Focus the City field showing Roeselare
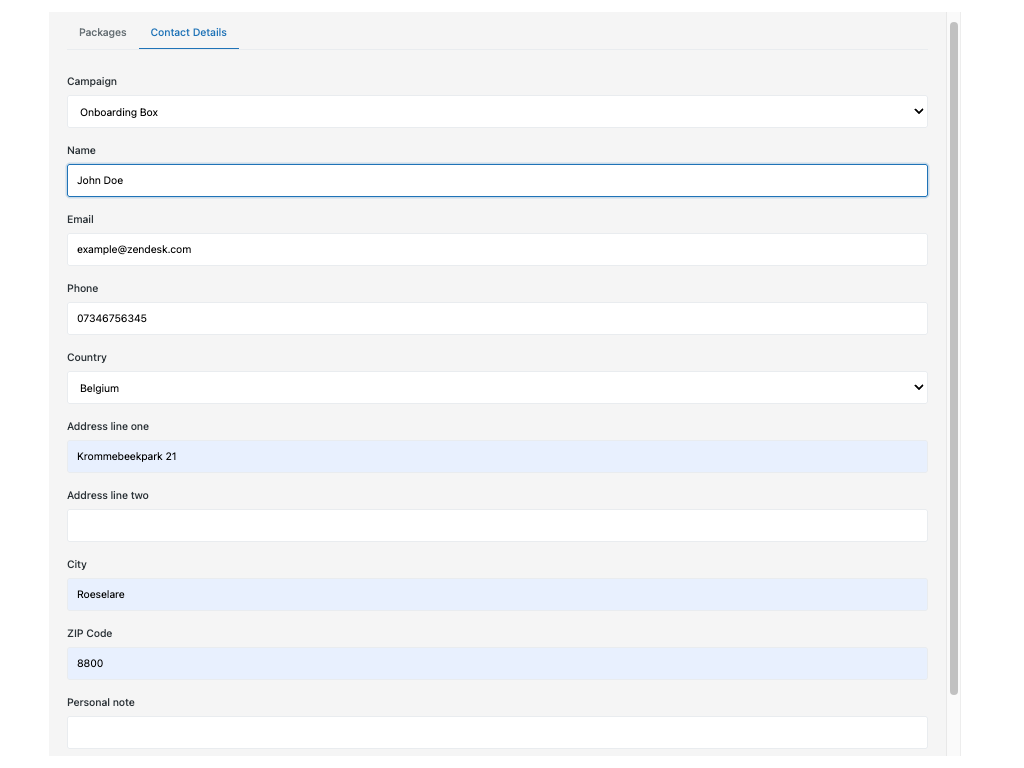The width and height of the screenshot is (1024, 768). [x=497, y=595]
